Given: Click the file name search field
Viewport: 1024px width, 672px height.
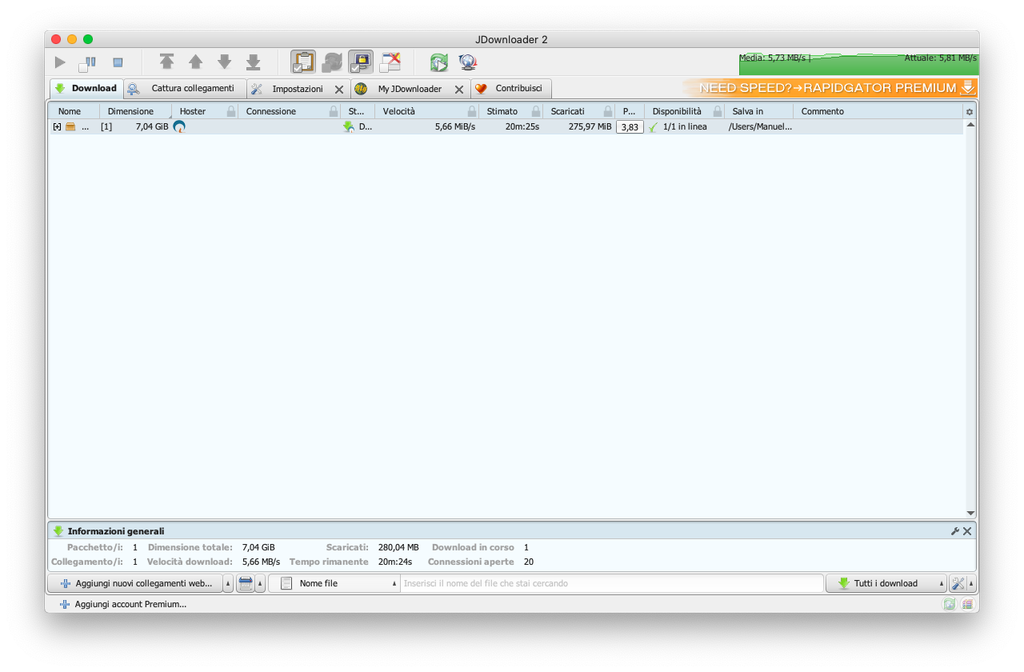Looking at the screenshot, I should click(611, 583).
